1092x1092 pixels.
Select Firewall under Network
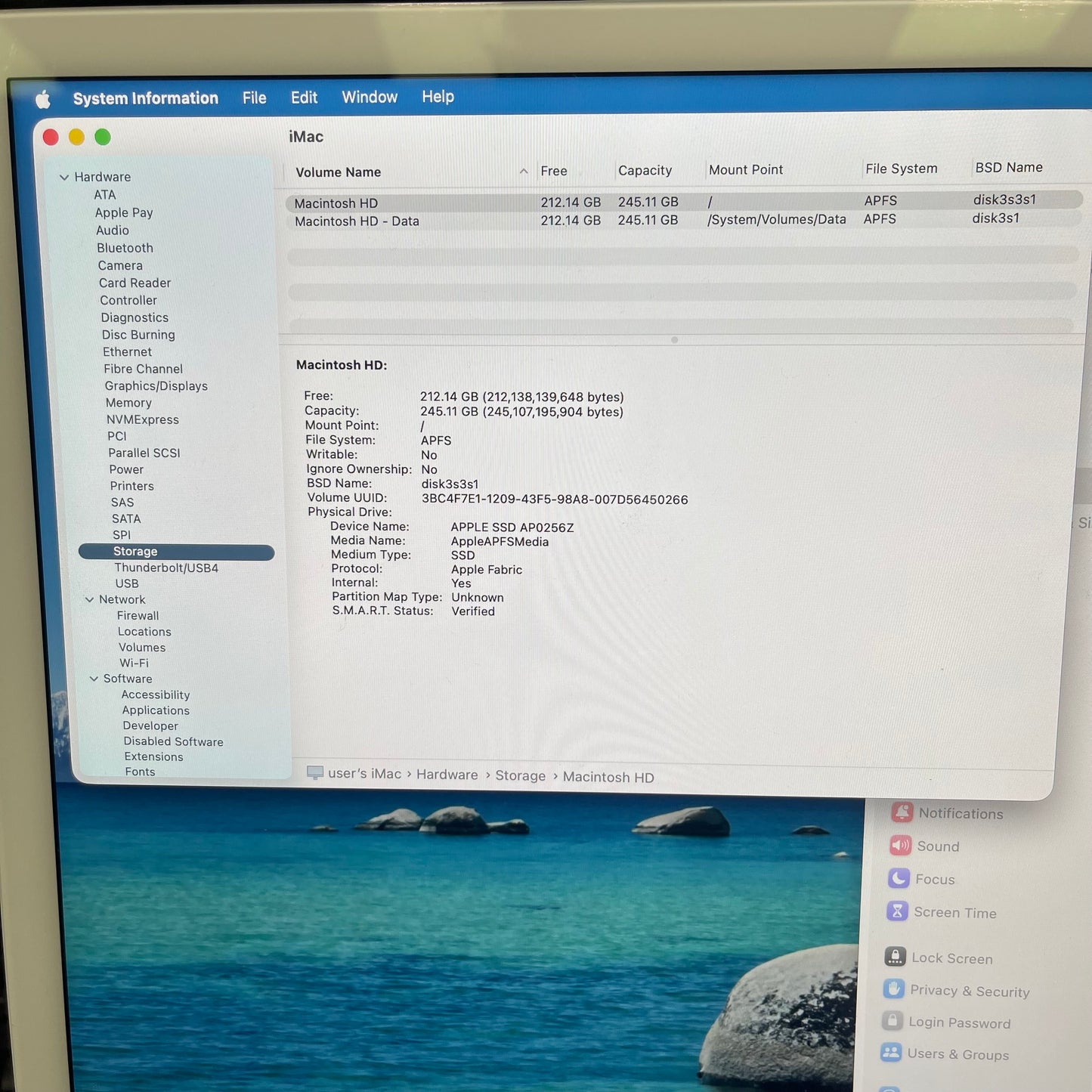(x=138, y=616)
